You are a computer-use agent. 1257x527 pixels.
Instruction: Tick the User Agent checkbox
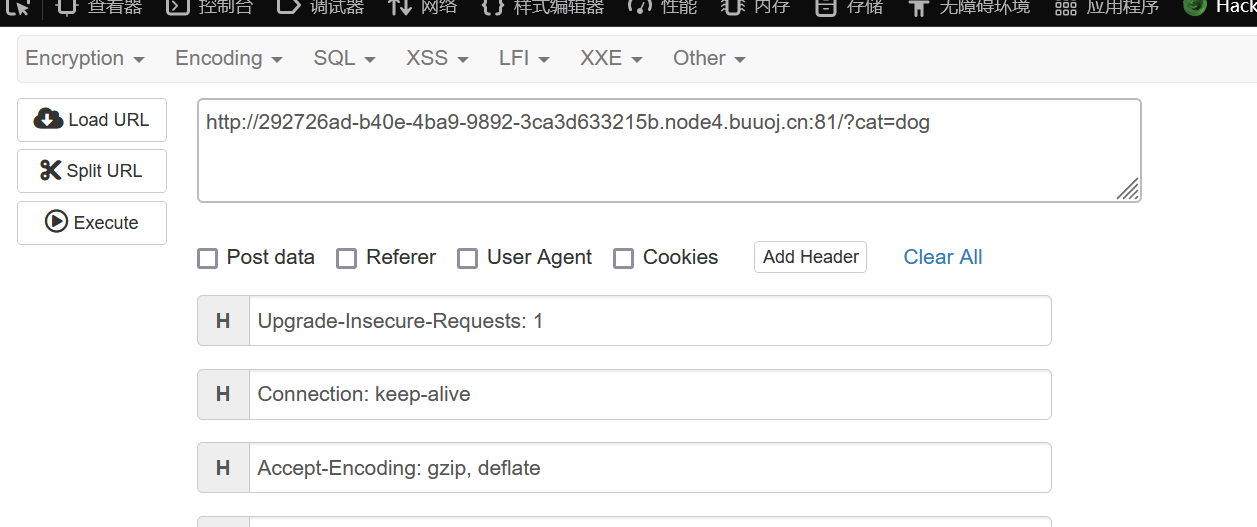(467, 258)
